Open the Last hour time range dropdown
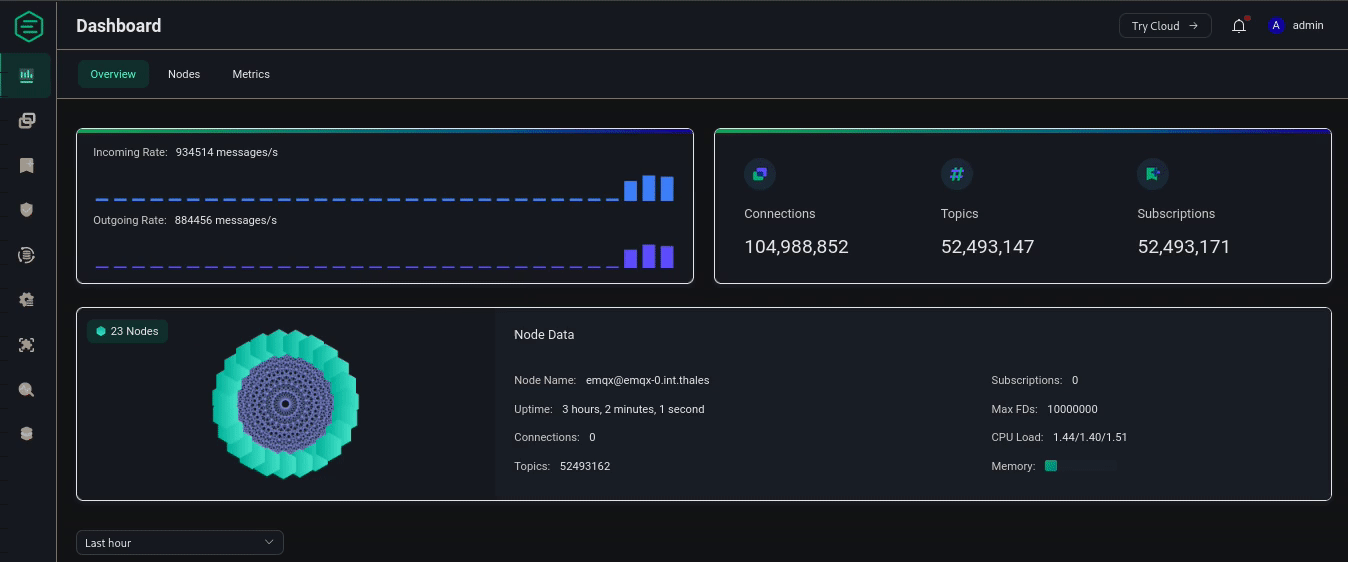This screenshot has height=562, width=1348. point(180,542)
